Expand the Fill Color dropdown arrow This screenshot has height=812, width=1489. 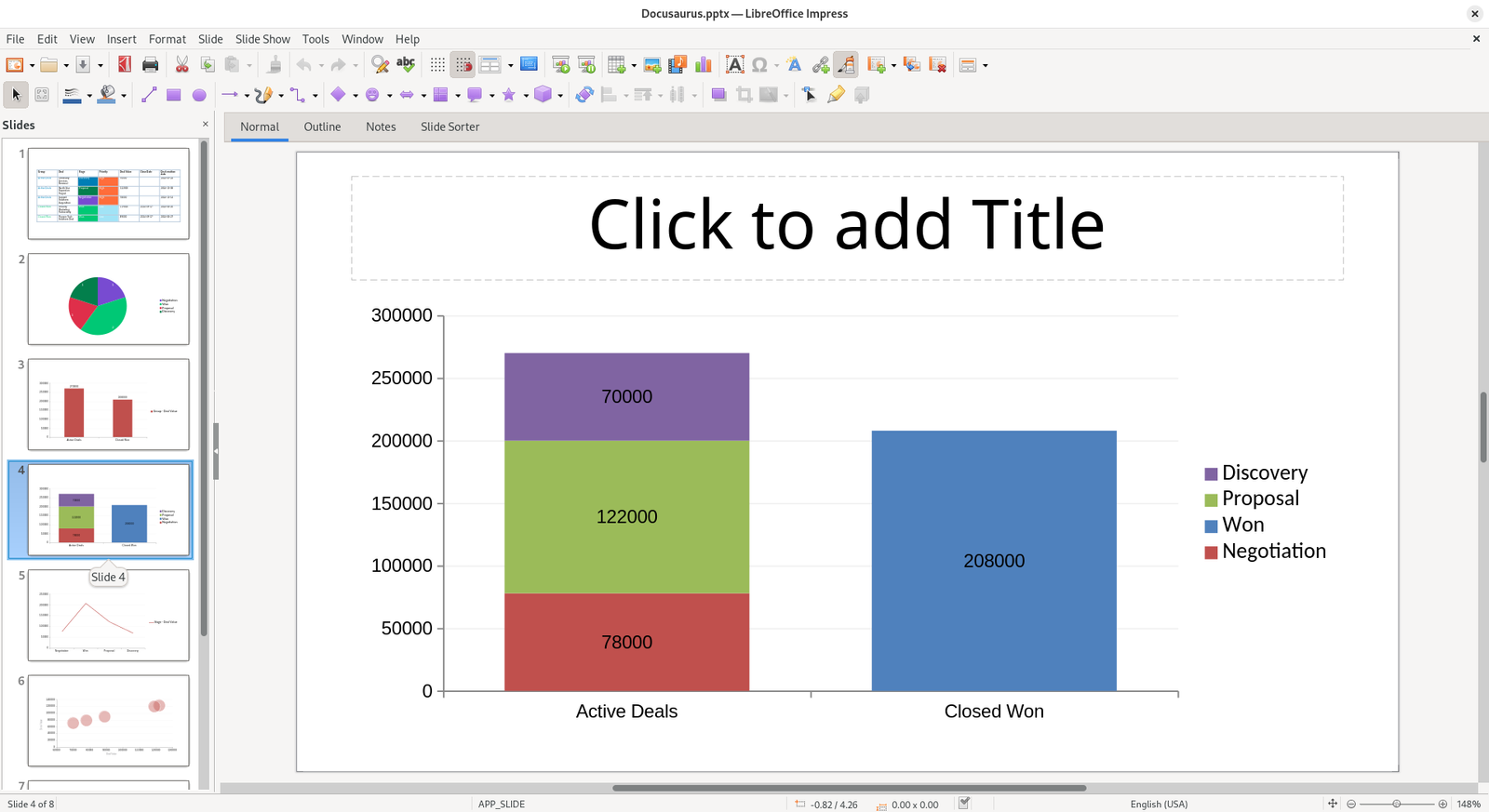tap(124, 96)
